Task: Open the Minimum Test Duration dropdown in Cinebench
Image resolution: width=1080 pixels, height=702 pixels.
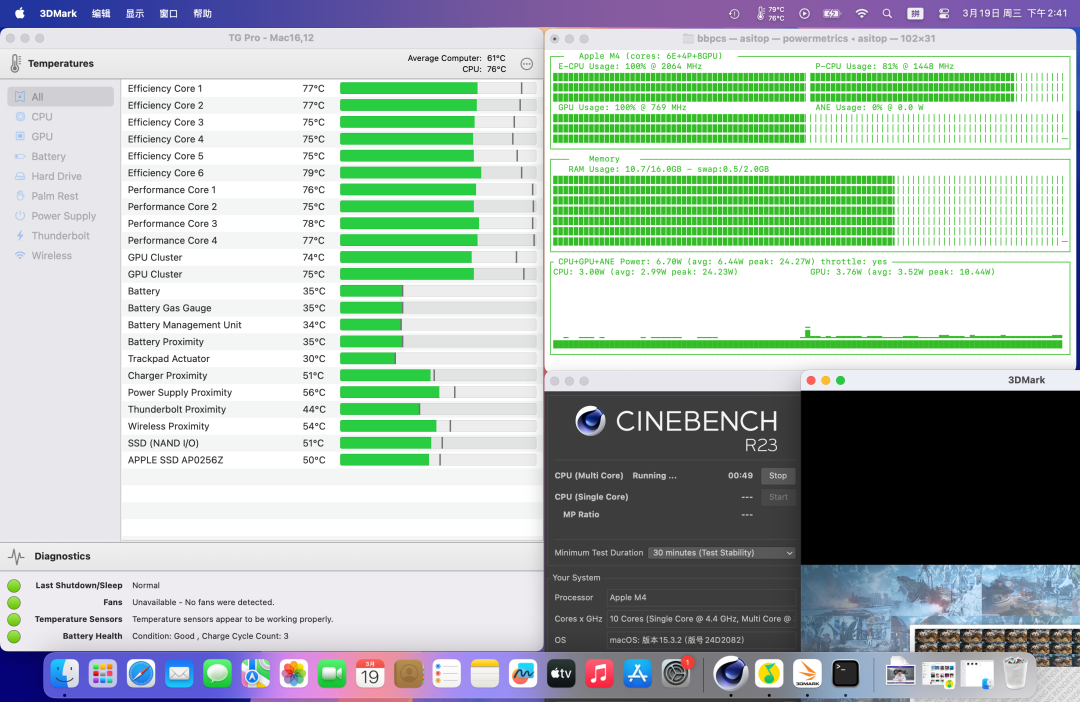Action: [722, 553]
